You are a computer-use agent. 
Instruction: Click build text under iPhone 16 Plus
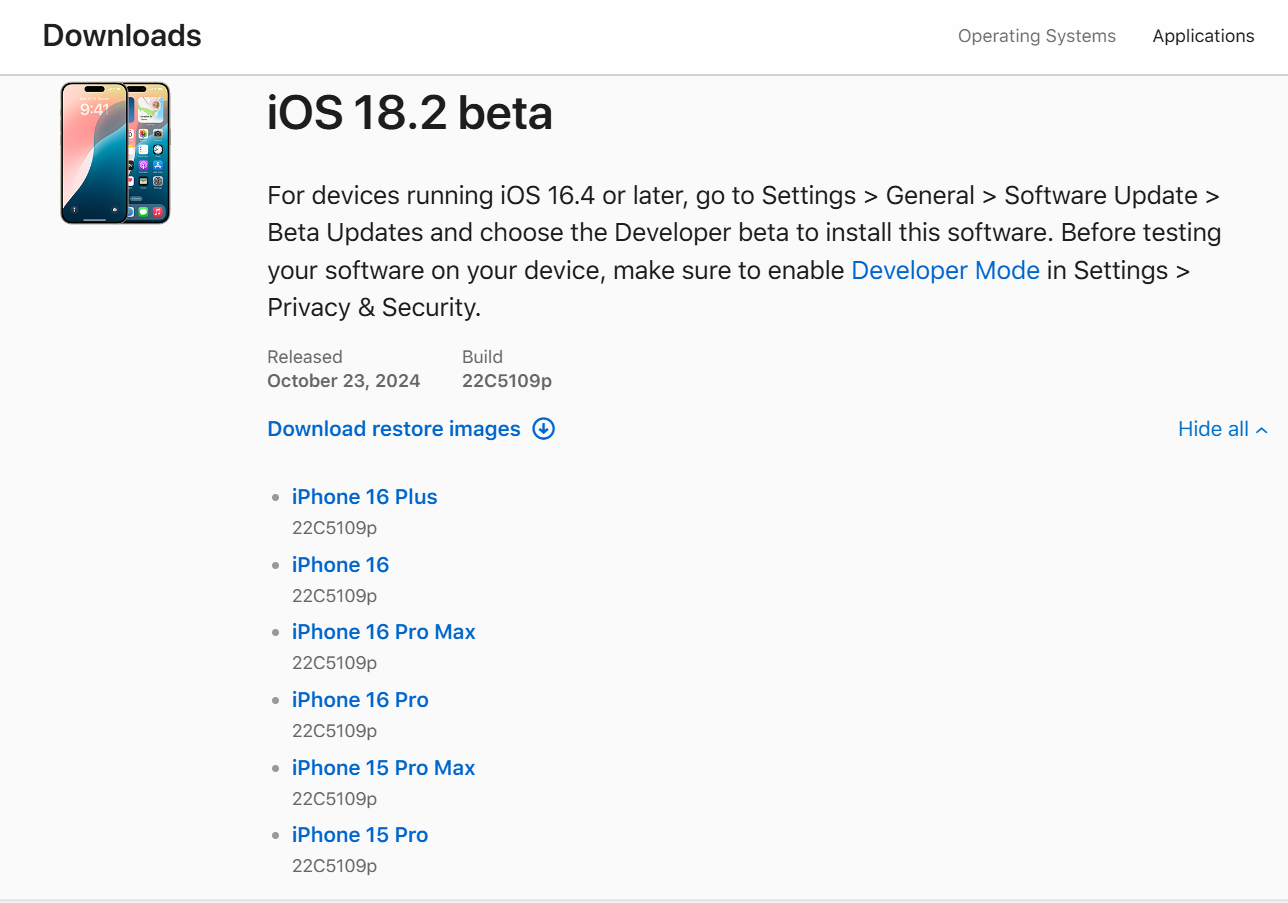(x=334, y=528)
